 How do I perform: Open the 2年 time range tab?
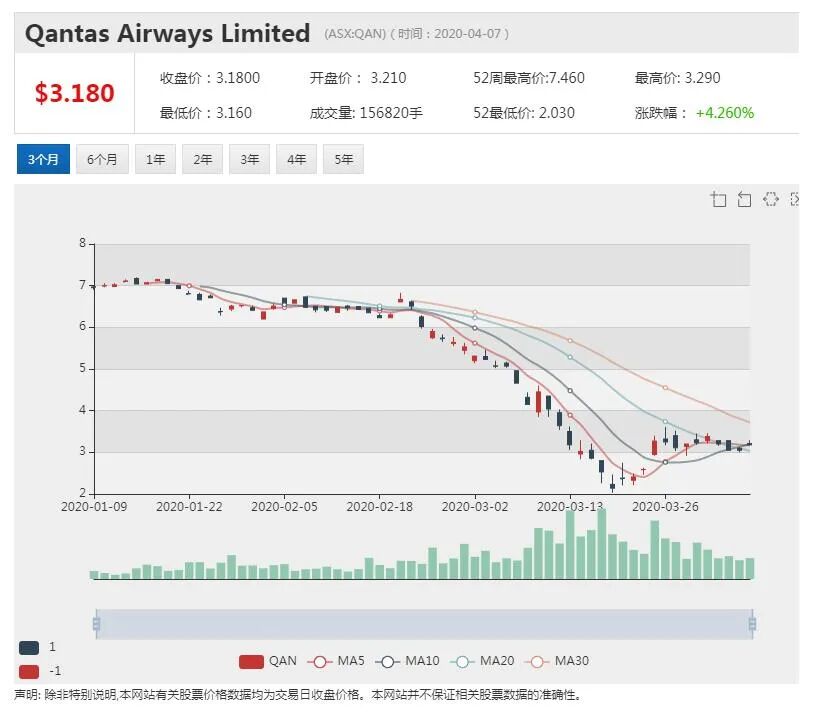(202, 159)
